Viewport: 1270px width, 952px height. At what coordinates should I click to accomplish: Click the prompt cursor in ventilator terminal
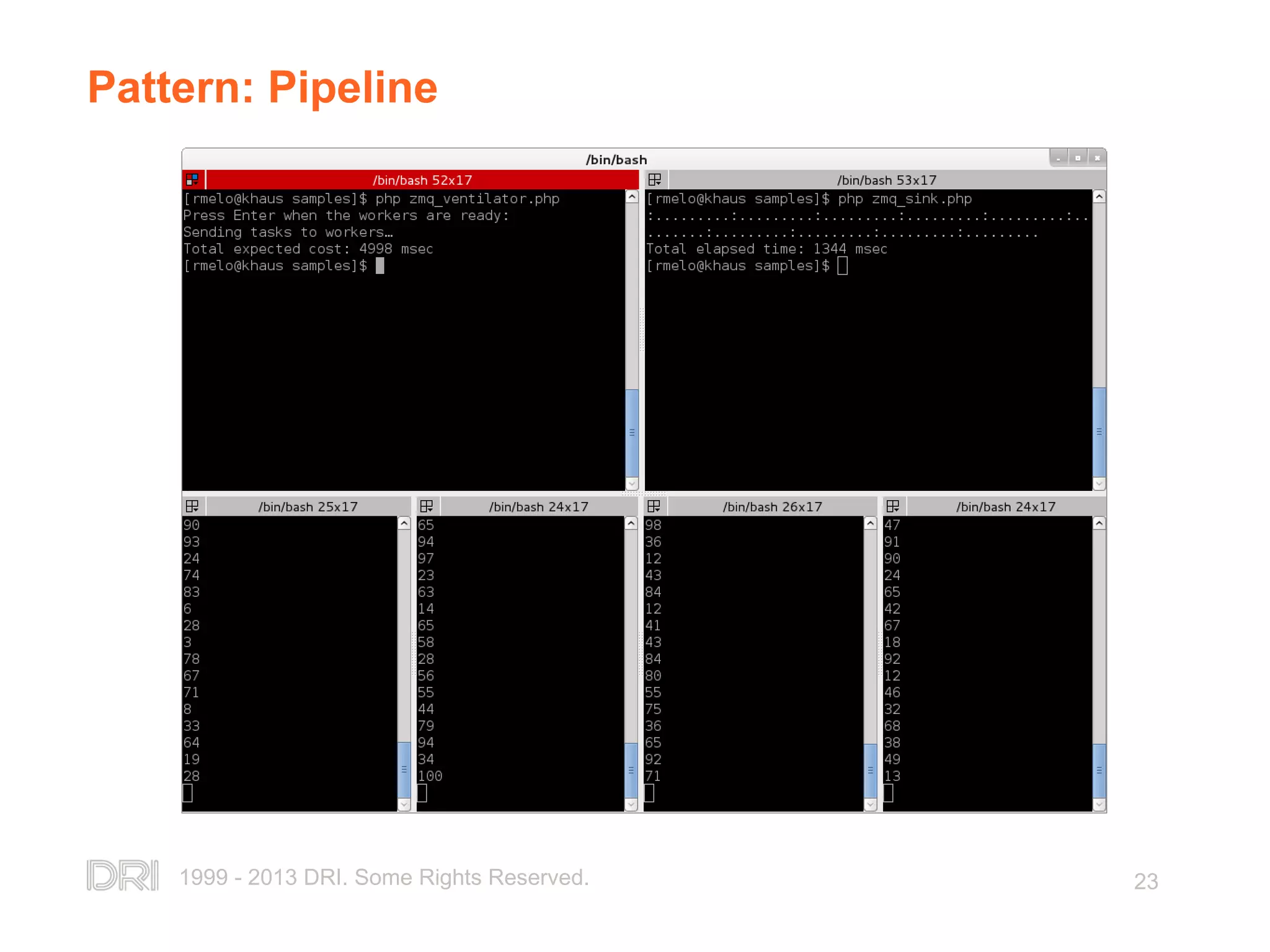click(380, 266)
